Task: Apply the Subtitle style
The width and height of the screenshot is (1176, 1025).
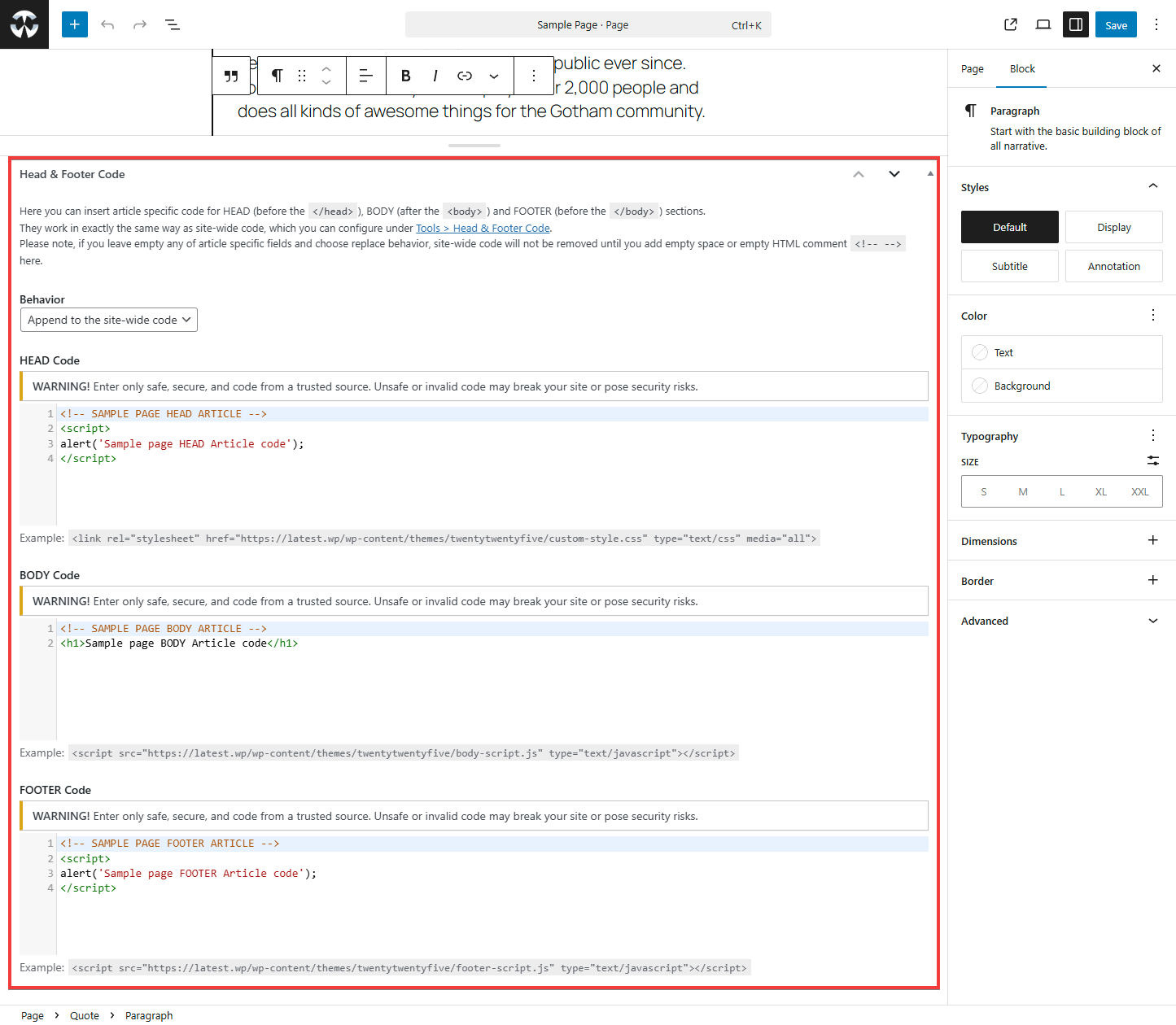Action: (1010, 266)
